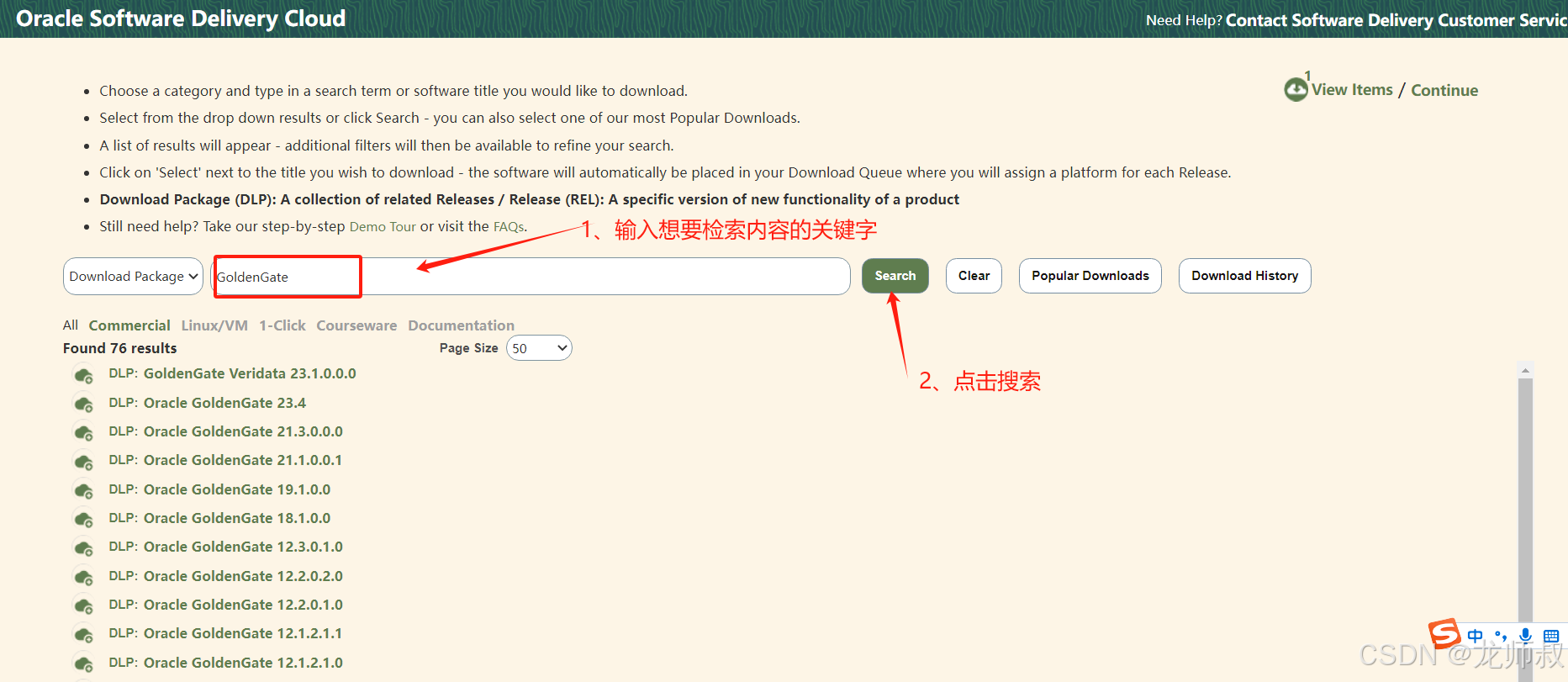Click the cloud icon beside Oracle GoldenGate 19.1.0.0
1568x682 pixels.
(x=83, y=491)
